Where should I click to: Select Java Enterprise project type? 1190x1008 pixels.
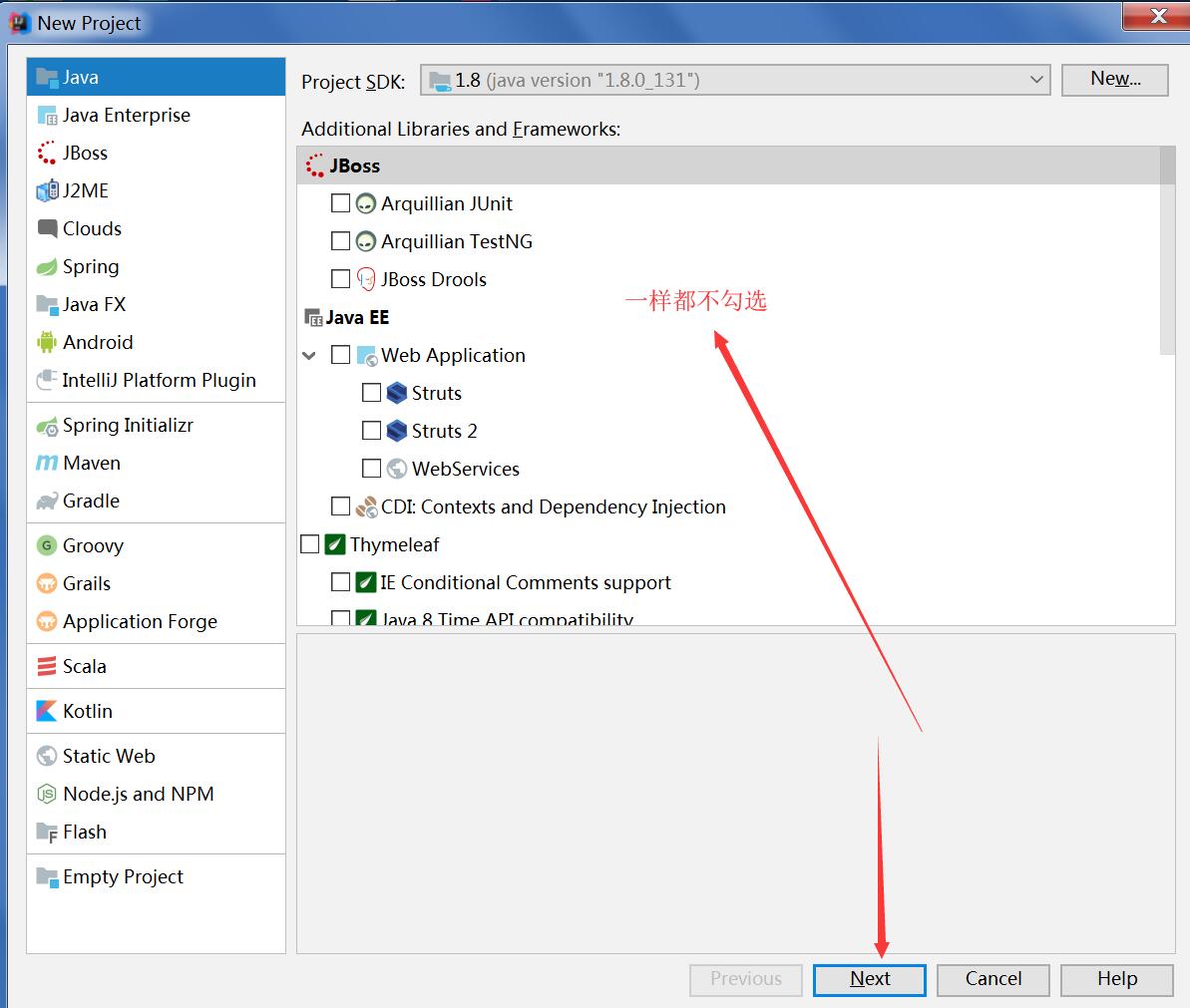click(x=156, y=116)
